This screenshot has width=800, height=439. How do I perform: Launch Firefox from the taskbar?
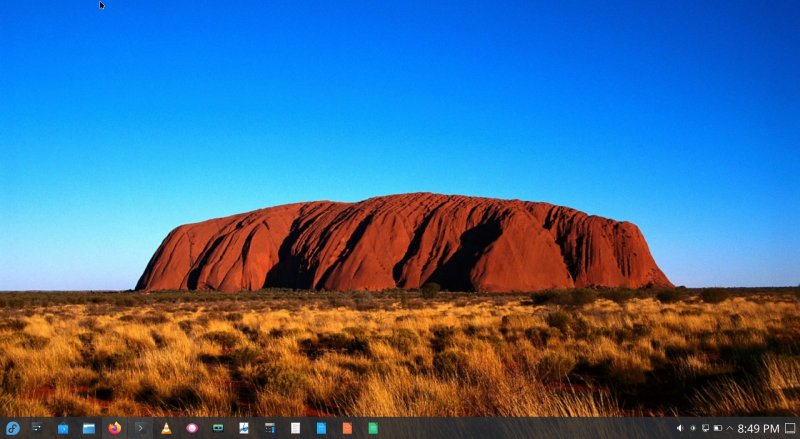coord(115,428)
